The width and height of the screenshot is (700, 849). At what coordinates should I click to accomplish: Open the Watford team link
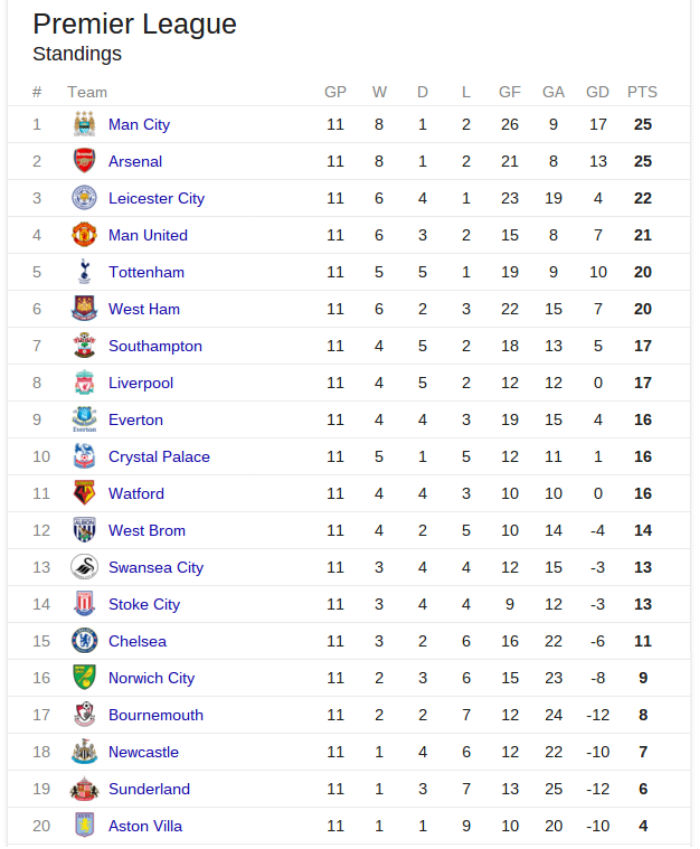(x=136, y=494)
